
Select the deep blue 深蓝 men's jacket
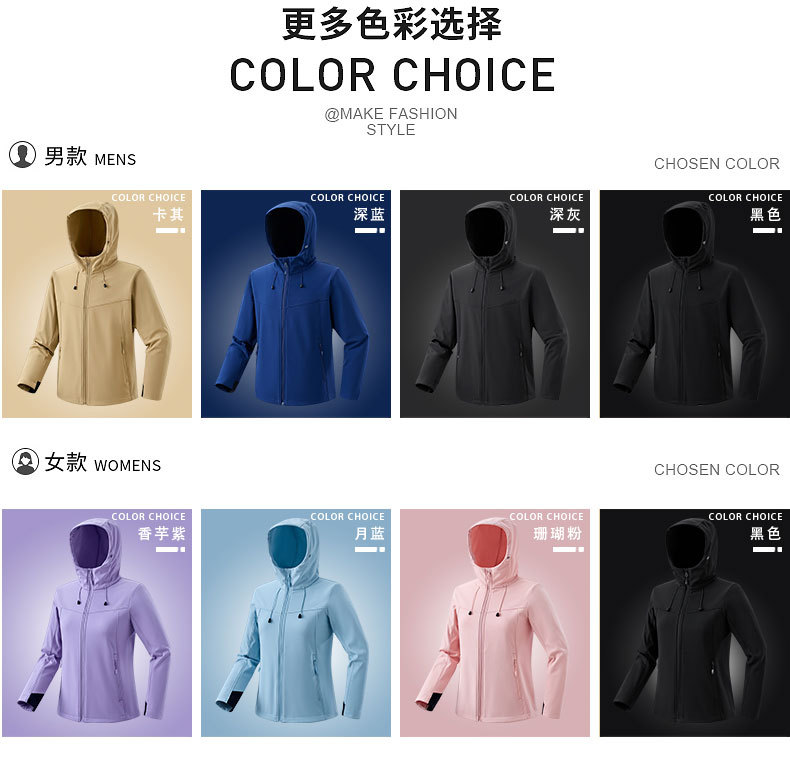click(x=296, y=304)
